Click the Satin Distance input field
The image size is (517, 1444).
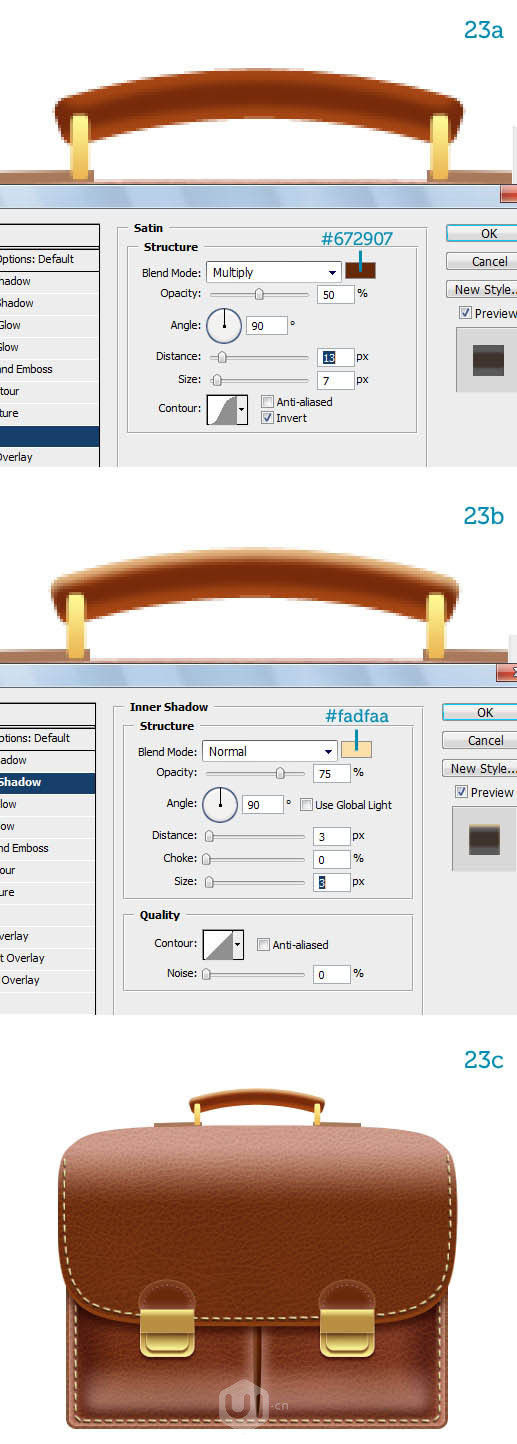coord(337,357)
